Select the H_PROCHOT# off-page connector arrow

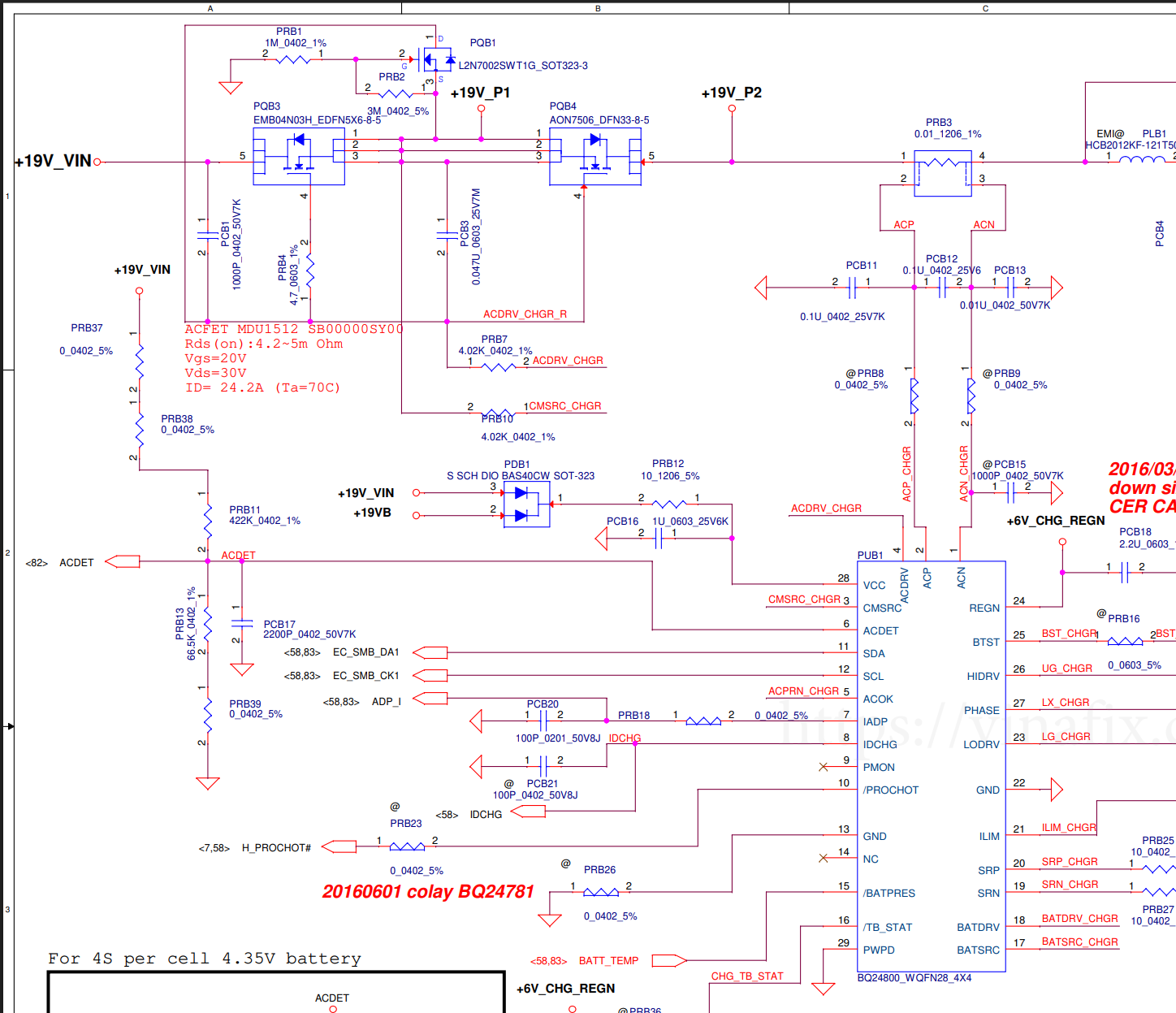(x=339, y=846)
